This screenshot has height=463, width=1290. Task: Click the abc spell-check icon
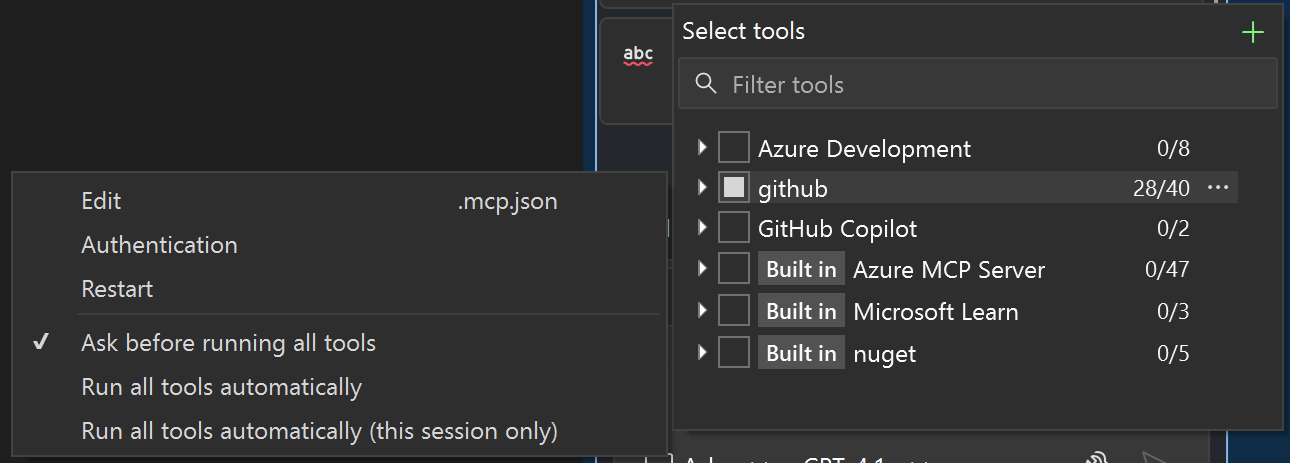point(638,55)
